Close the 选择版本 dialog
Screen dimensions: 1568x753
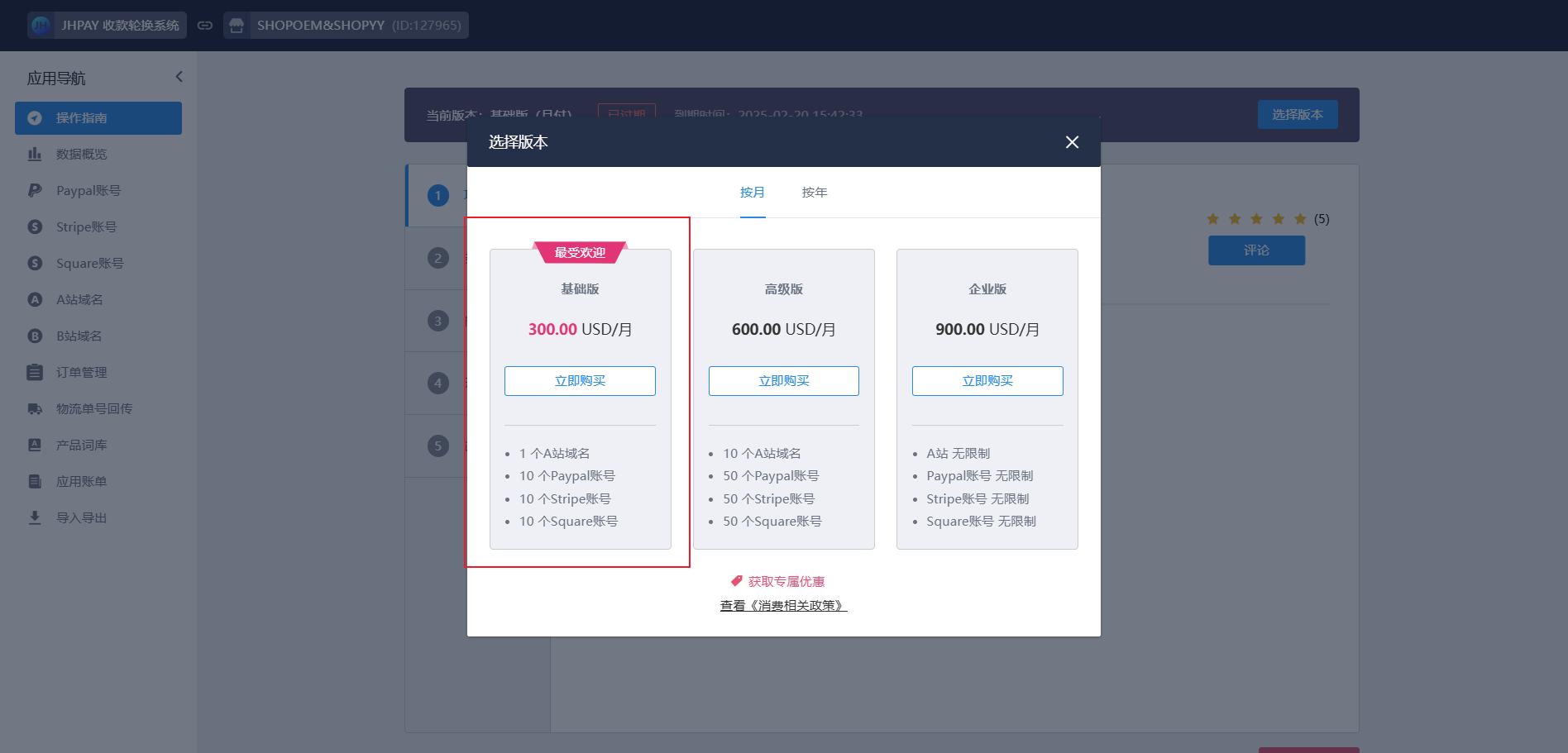[1072, 142]
